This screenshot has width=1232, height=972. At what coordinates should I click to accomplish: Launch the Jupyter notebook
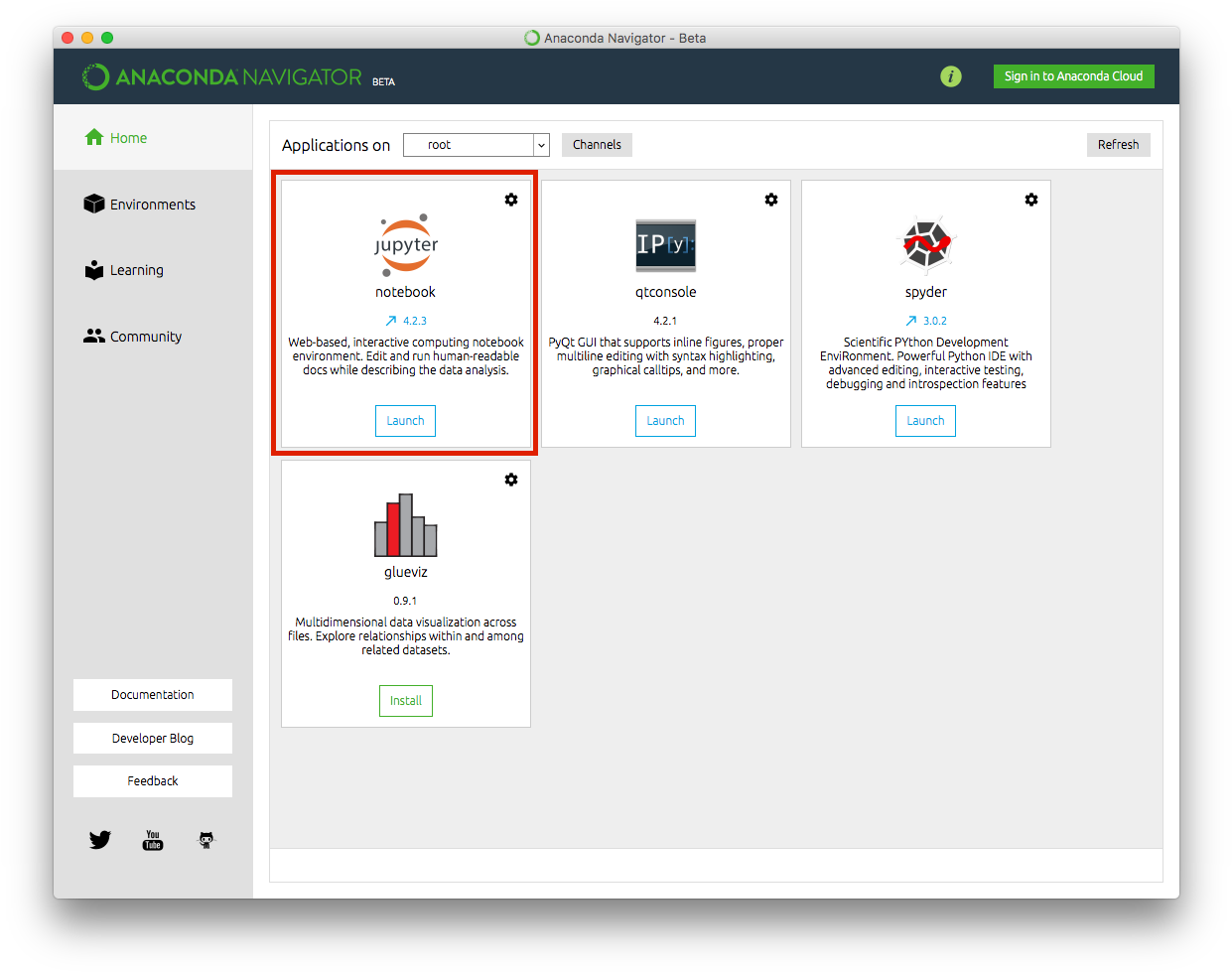[405, 421]
